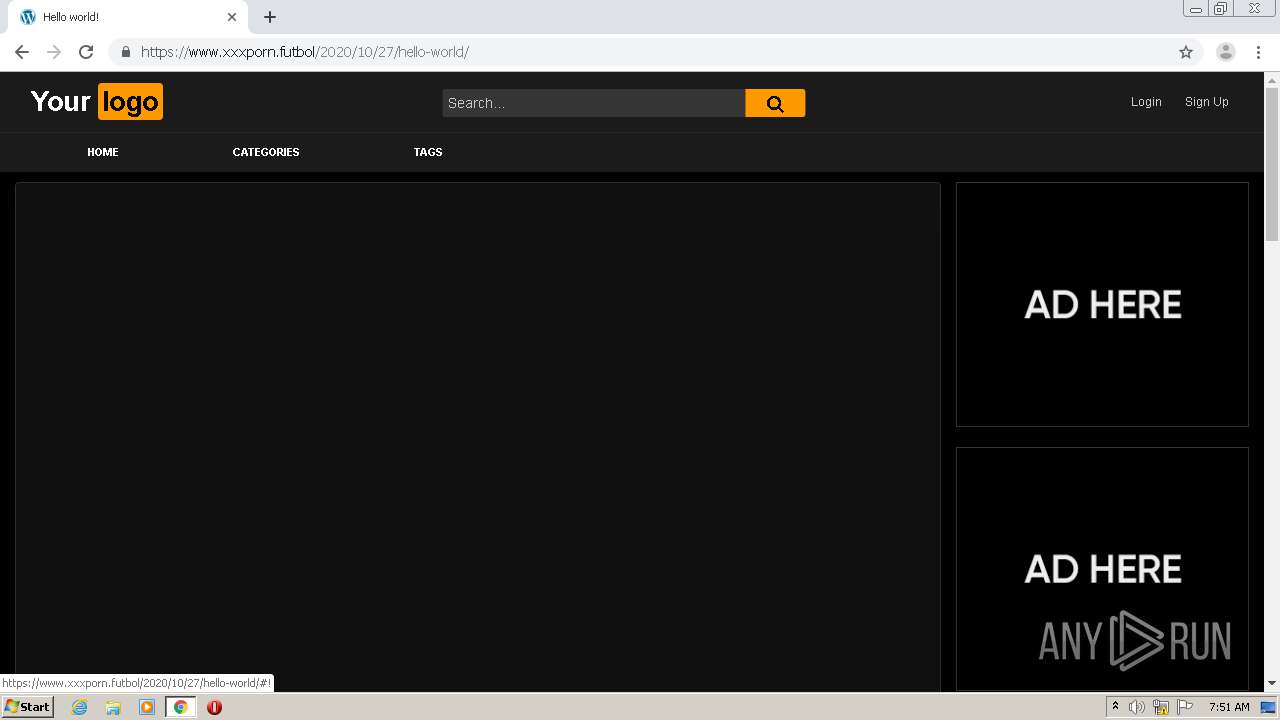The image size is (1280, 720).
Task: Bookmark this page with star icon
Action: coord(1186,52)
